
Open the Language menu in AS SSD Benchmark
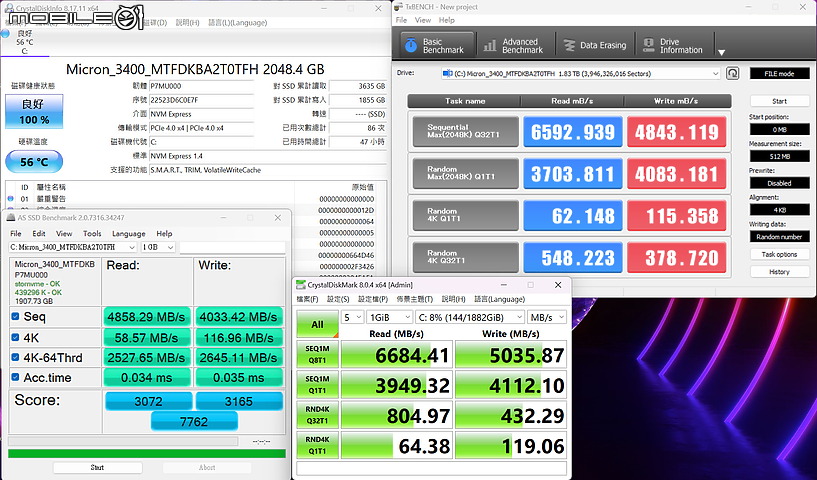[128, 233]
